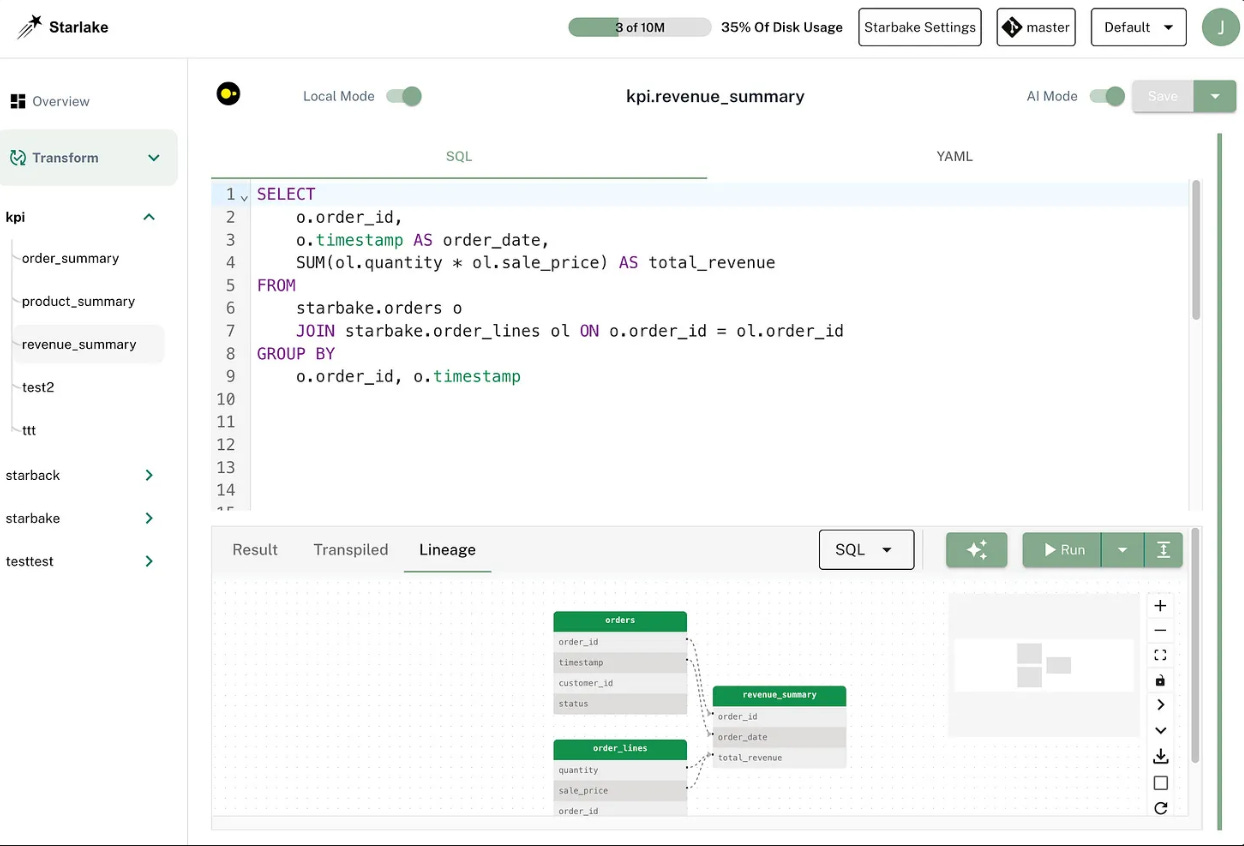The height and width of the screenshot is (846, 1244).
Task: Expand the testtest folder
Action: tap(149, 561)
